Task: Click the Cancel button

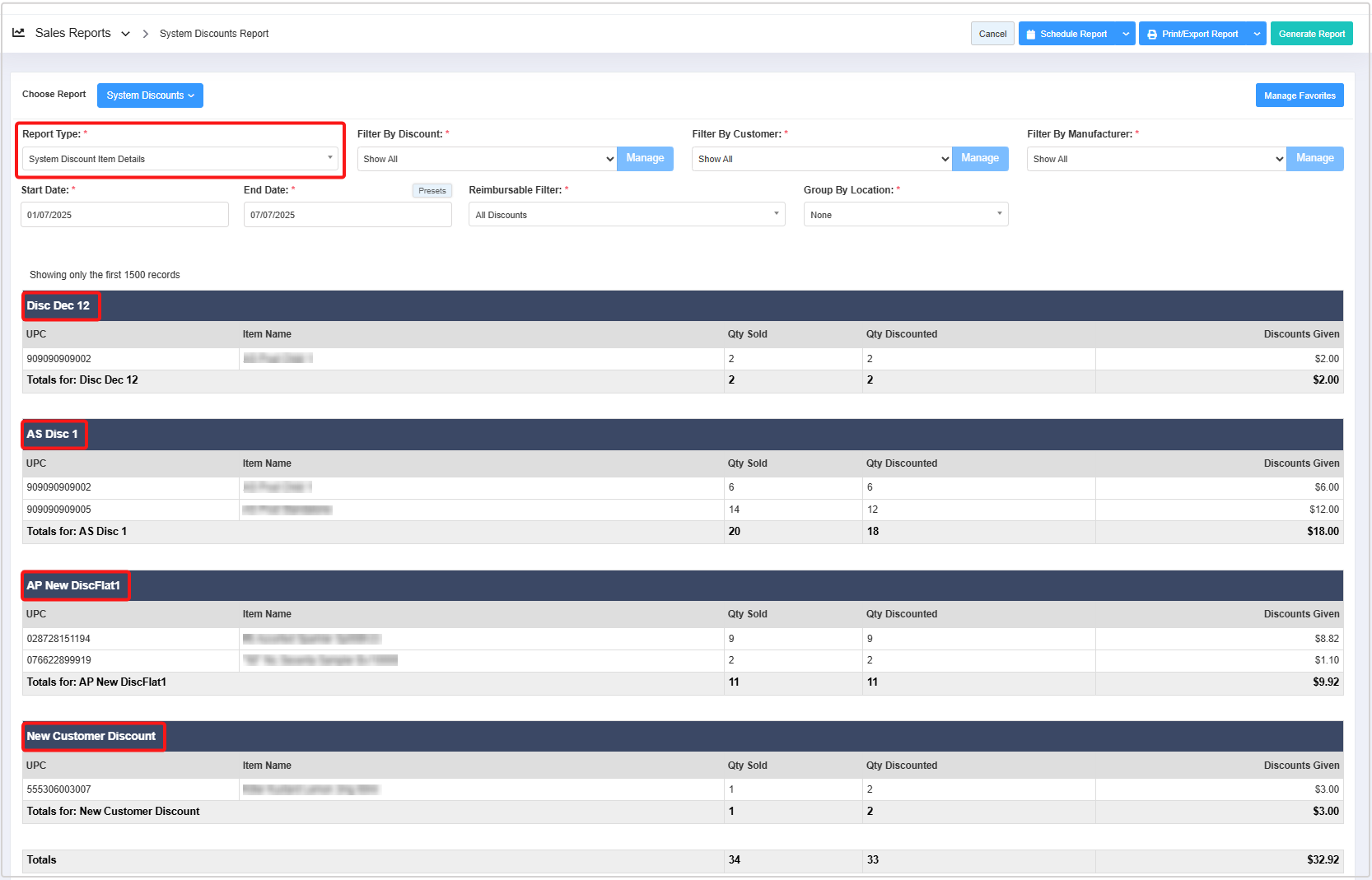Action: click(x=992, y=34)
